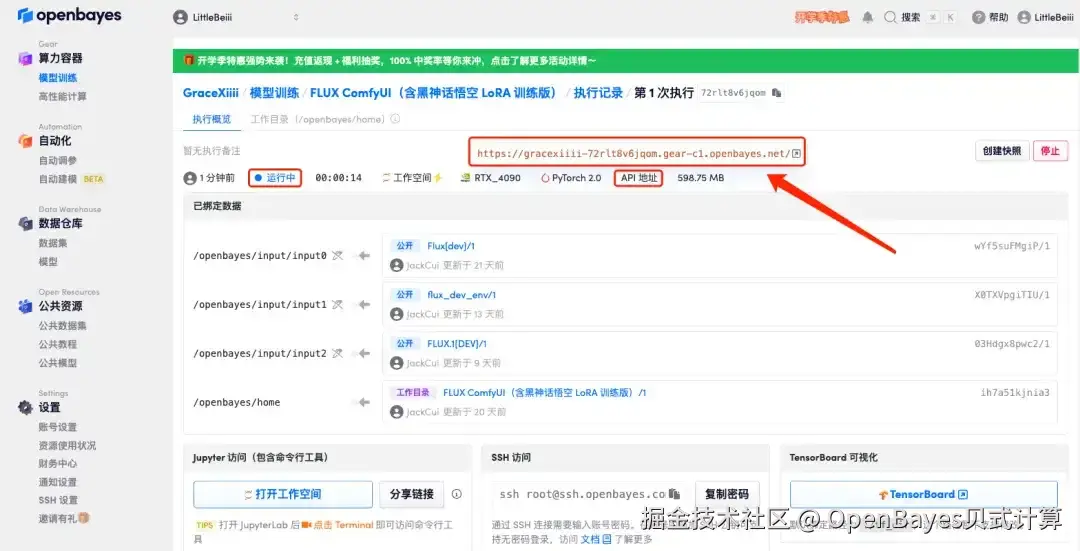
Task: Open 资源使用状况 in the sidebar
Action: [68, 446]
